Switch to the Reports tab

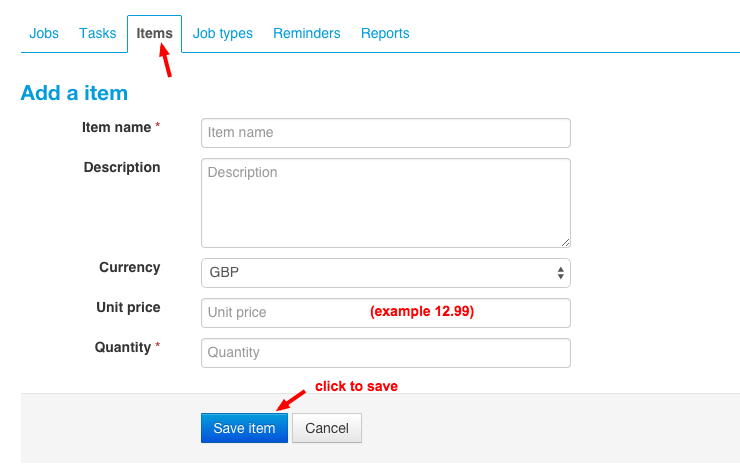click(x=385, y=33)
